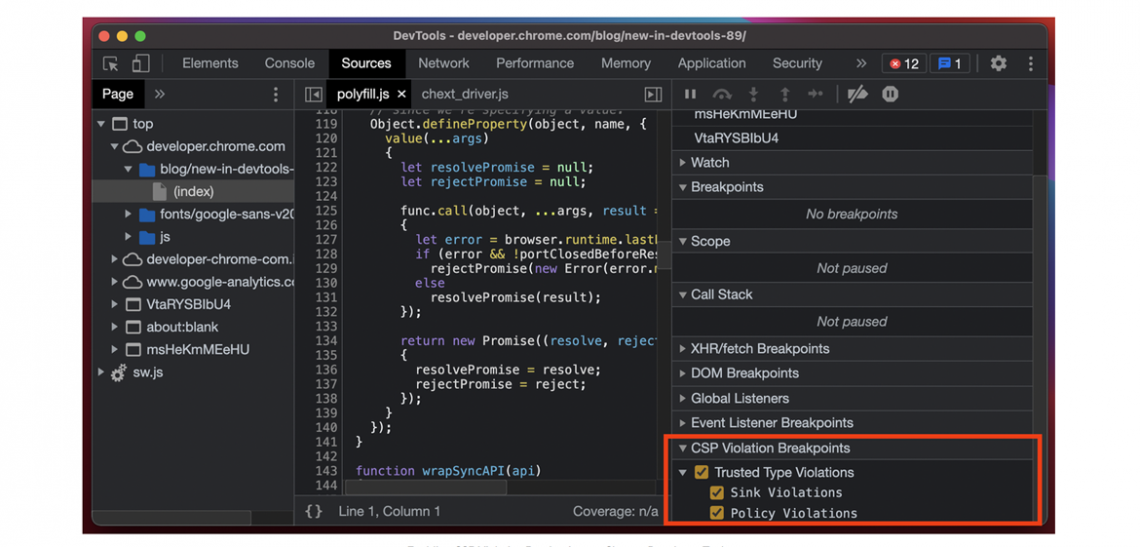
Task: Open DevTools settings gear
Action: click(x=998, y=63)
